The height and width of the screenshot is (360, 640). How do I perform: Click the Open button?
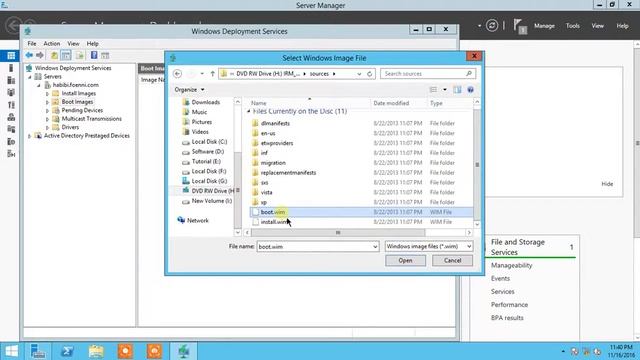click(405, 260)
